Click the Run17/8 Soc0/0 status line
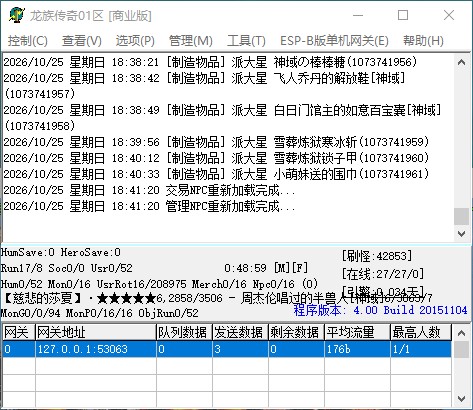473x410 pixels. tap(67, 268)
